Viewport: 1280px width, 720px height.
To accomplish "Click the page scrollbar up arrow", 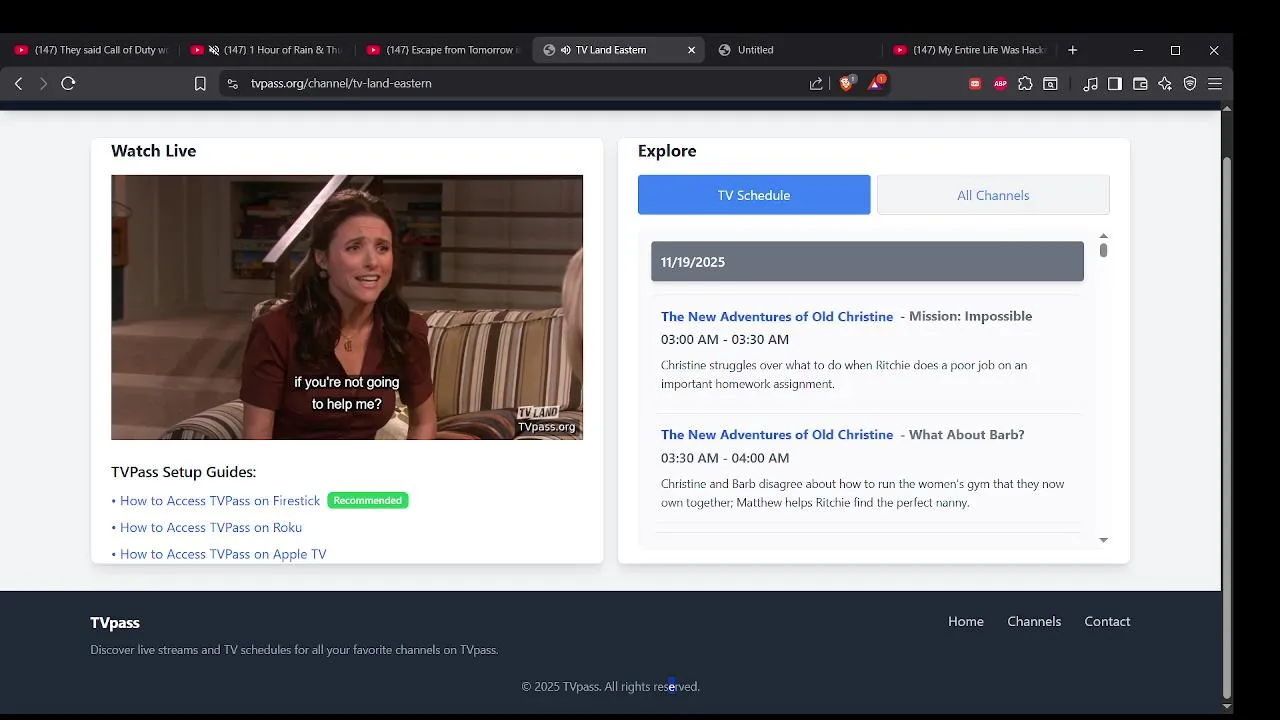I will click(1227, 108).
